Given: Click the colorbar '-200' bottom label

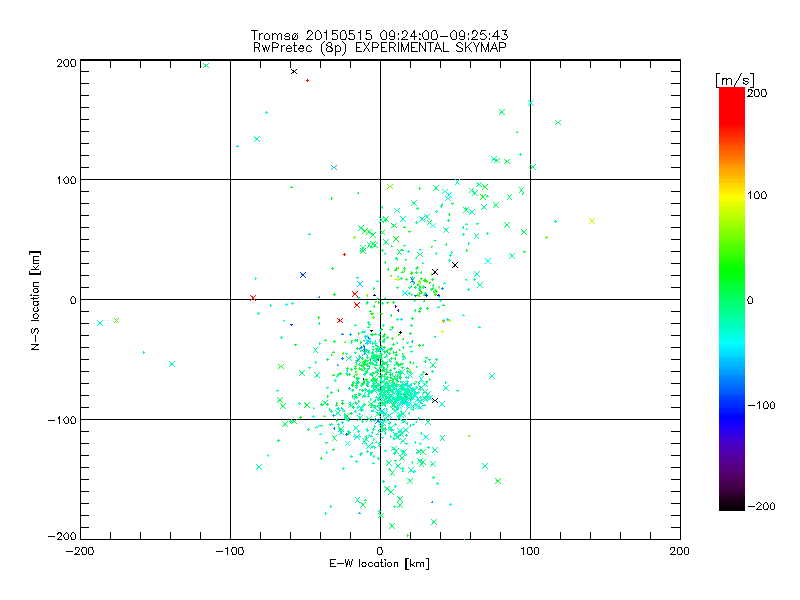Looking at the screenshot, I should (x=761, y=506).
